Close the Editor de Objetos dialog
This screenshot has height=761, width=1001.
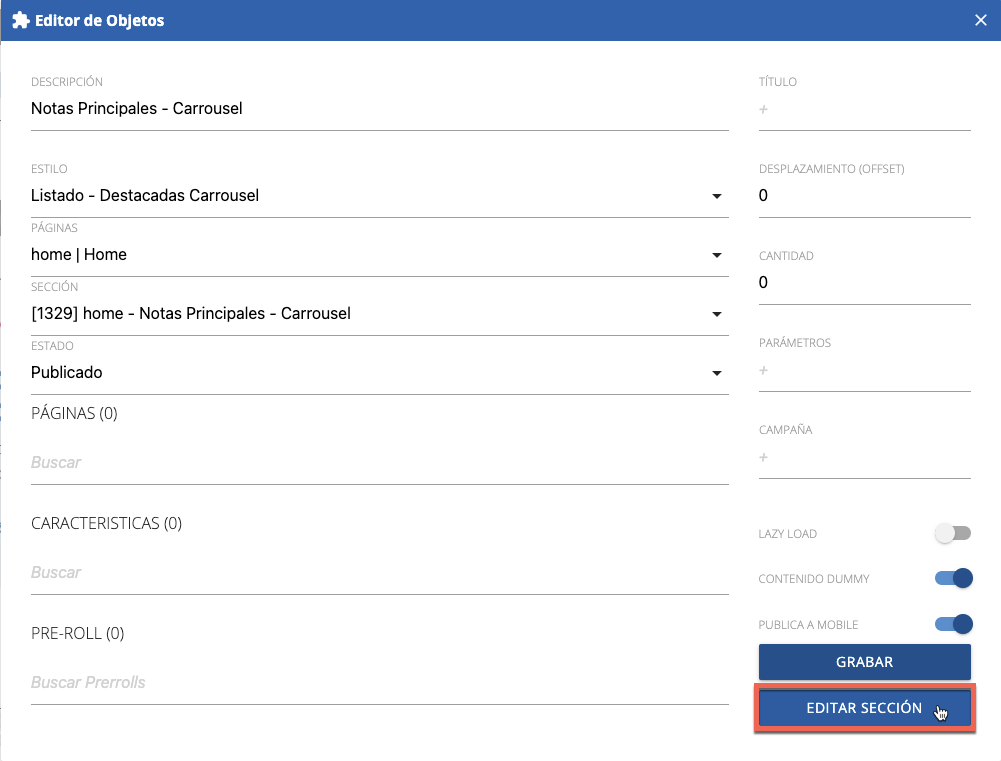point(981,20)
